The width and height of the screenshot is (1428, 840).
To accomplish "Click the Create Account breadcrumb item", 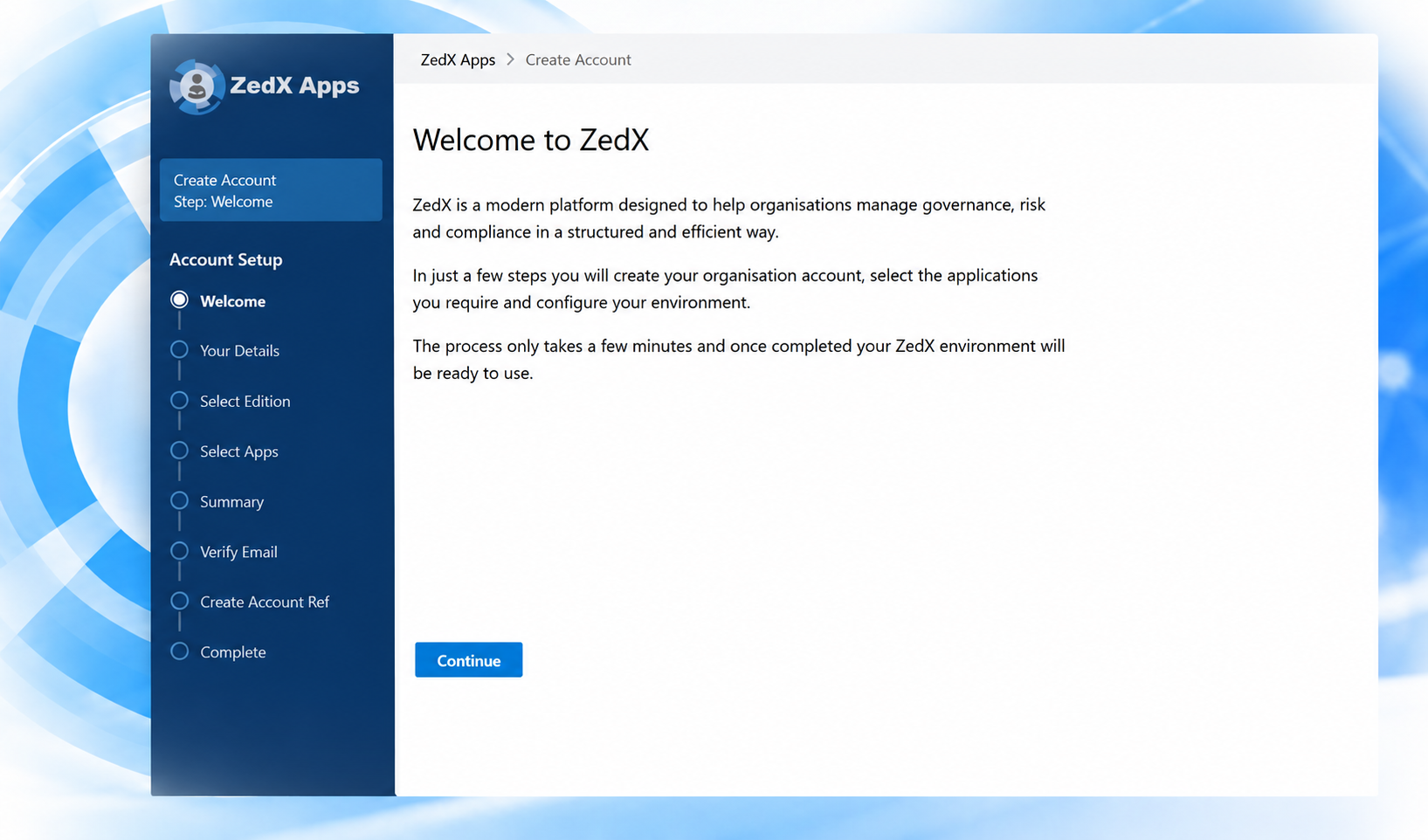I will tap(578, 59).
